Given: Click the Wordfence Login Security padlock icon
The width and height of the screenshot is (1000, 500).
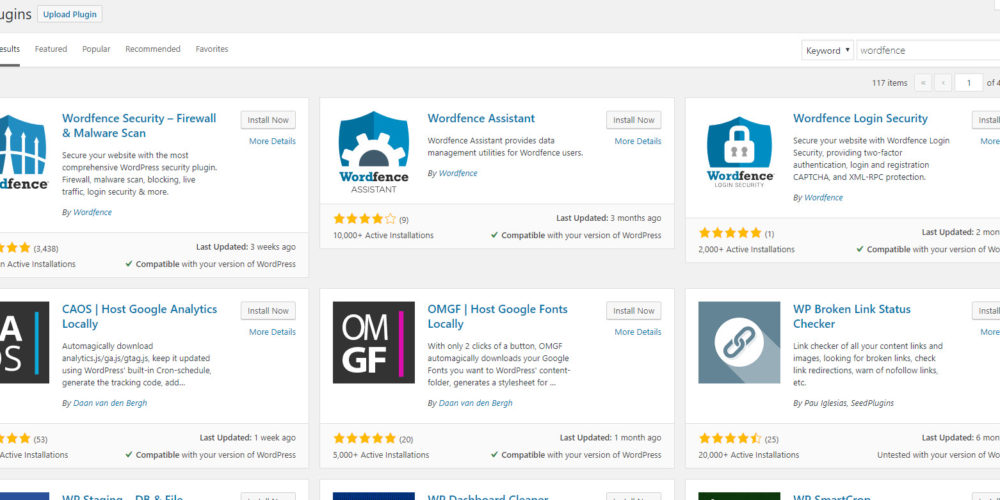Looking at the screenshot, I should click(739, 152).
